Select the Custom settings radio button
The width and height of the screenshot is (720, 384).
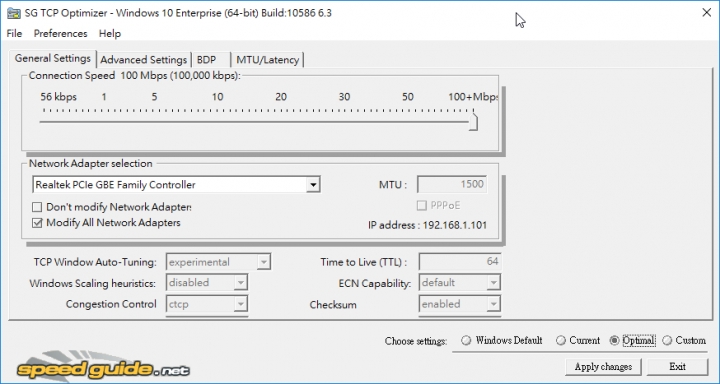click(x=667, y=340)
